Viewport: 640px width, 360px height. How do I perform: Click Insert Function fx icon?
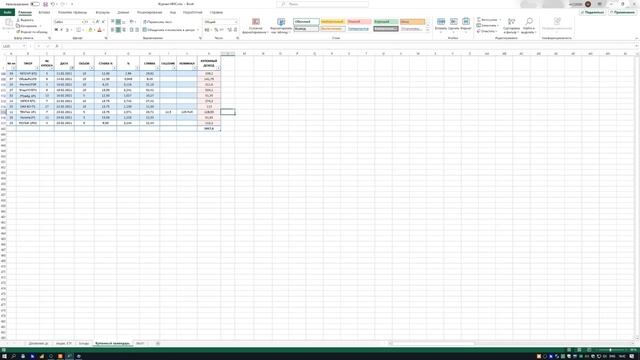point(57,46)
